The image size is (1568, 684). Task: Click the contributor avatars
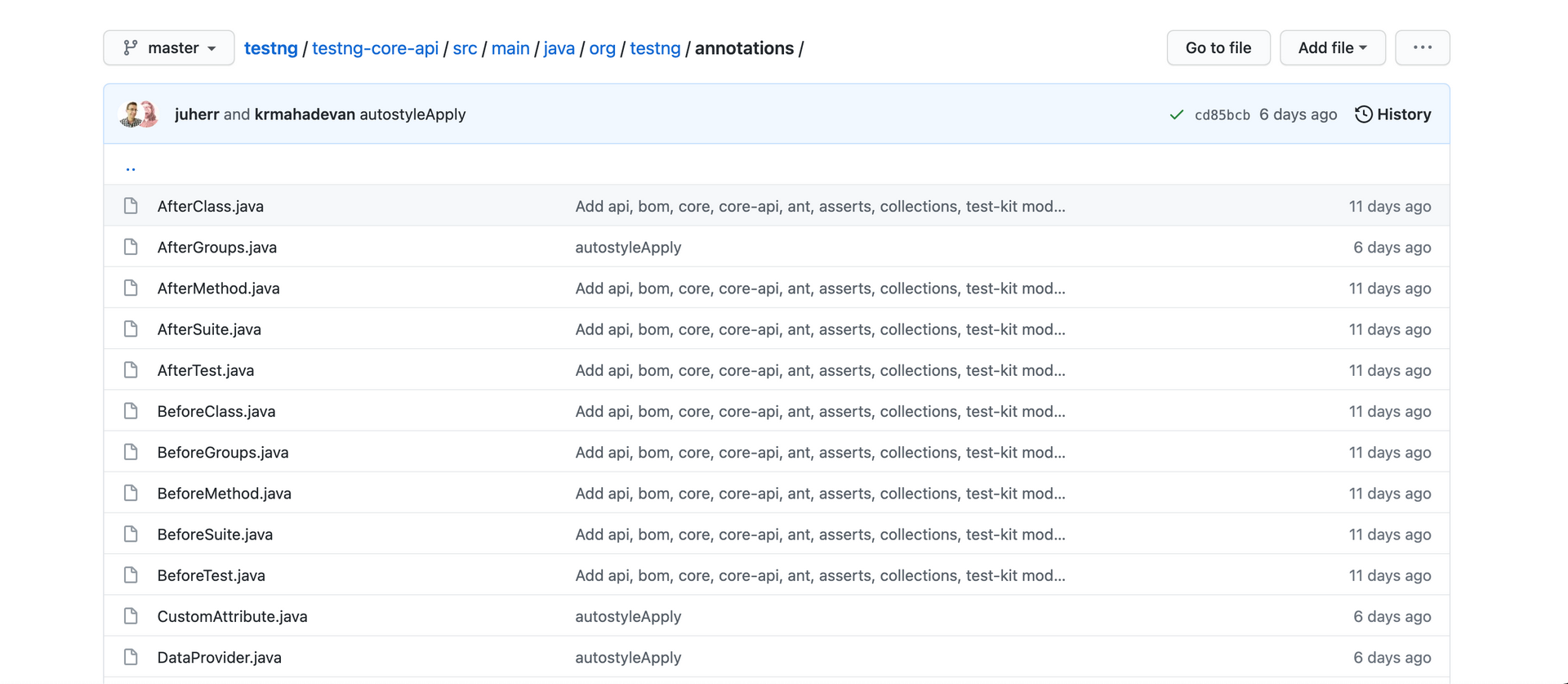click(x=139, y=114)
